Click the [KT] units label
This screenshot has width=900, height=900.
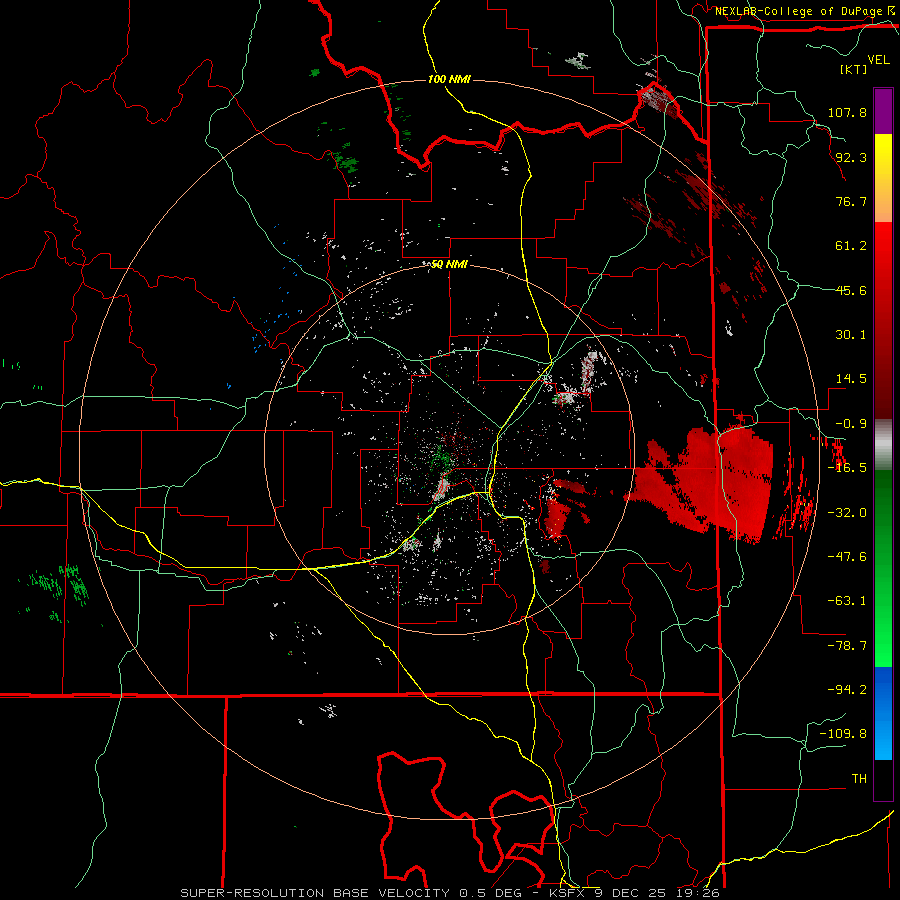[854, 69]
